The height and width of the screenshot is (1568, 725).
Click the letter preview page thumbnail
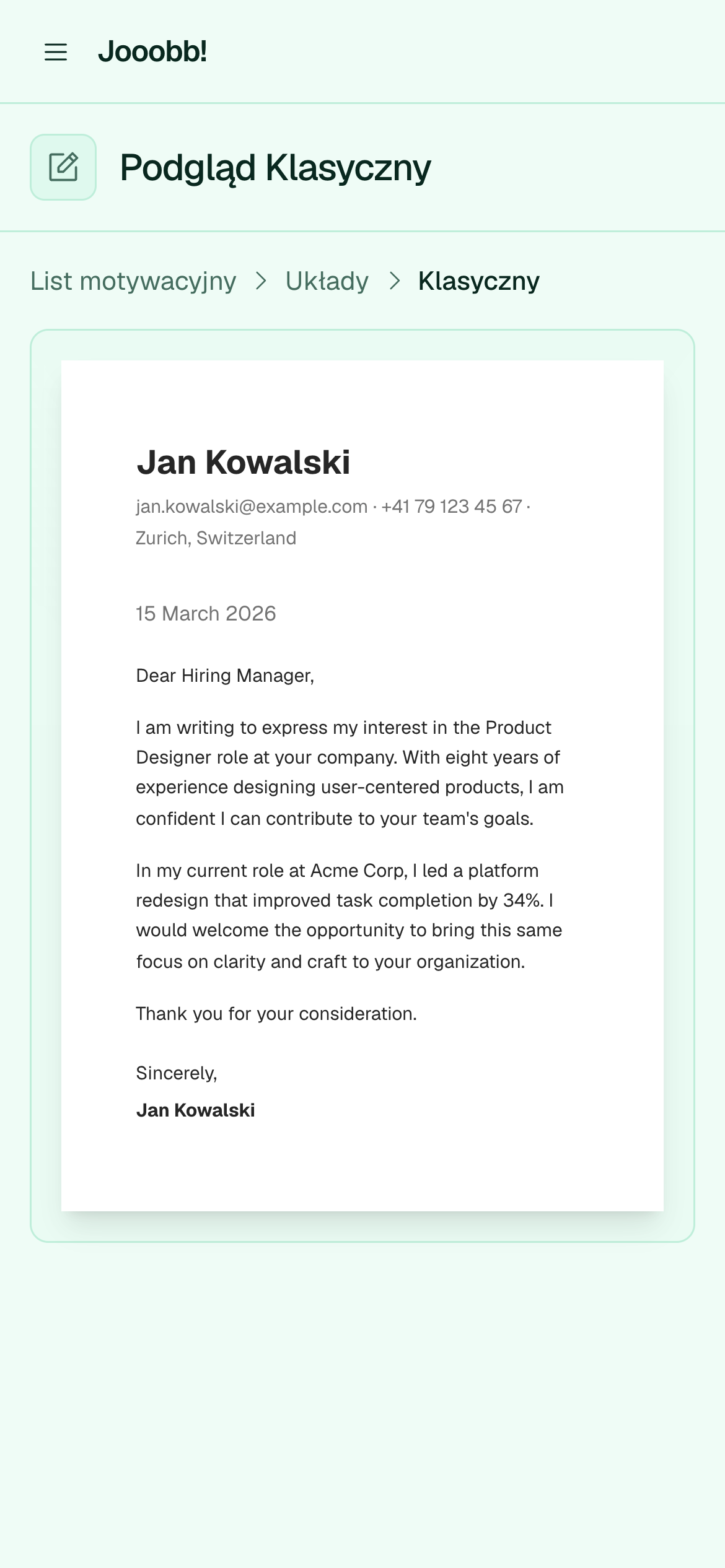362,786
